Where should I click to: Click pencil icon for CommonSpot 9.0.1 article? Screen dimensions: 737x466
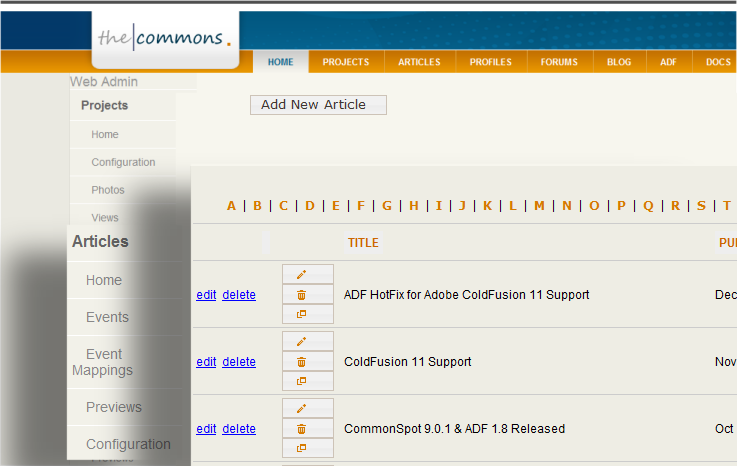pos(308,408)
